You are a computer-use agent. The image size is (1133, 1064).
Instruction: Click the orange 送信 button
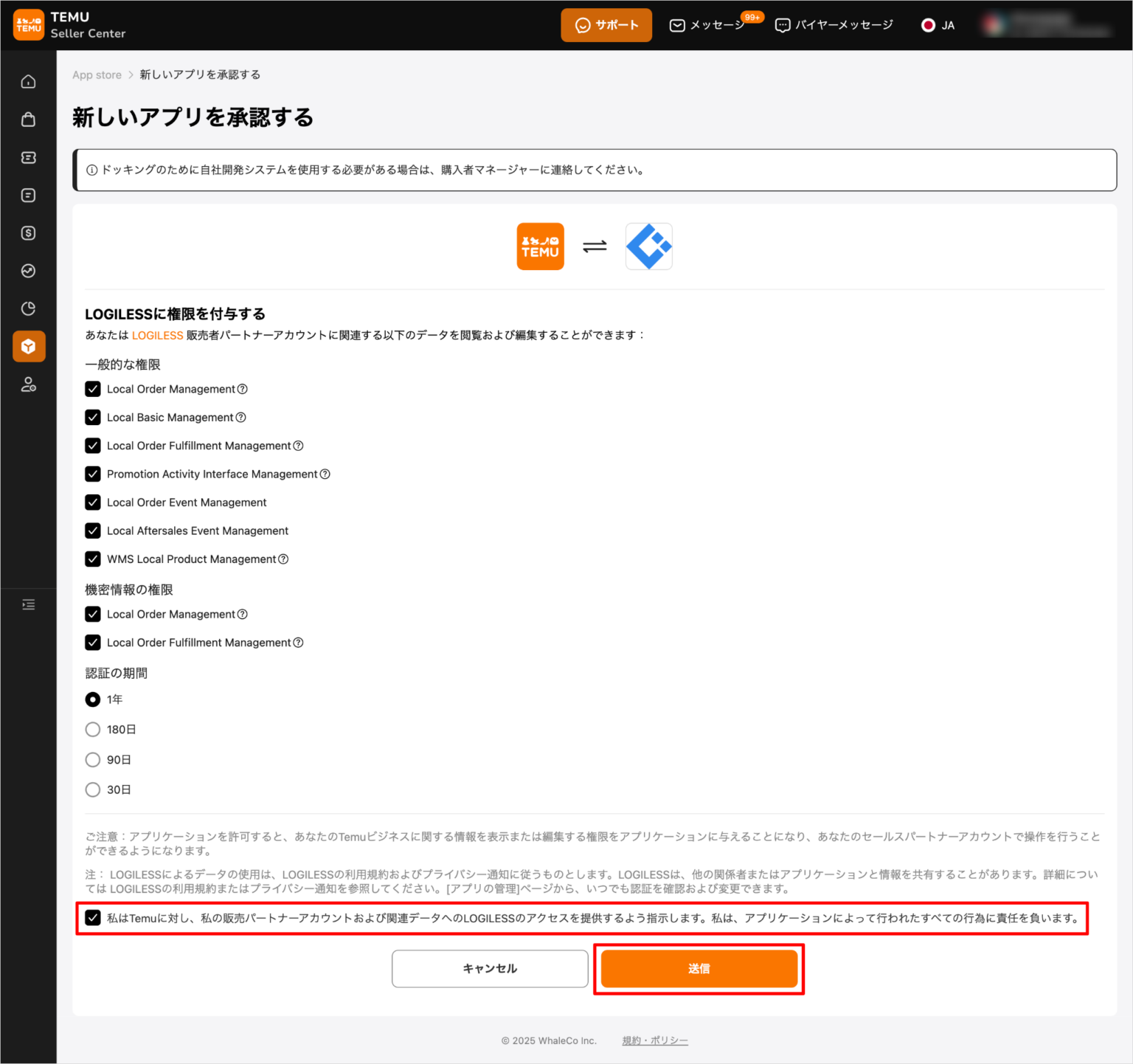(699, 969)
